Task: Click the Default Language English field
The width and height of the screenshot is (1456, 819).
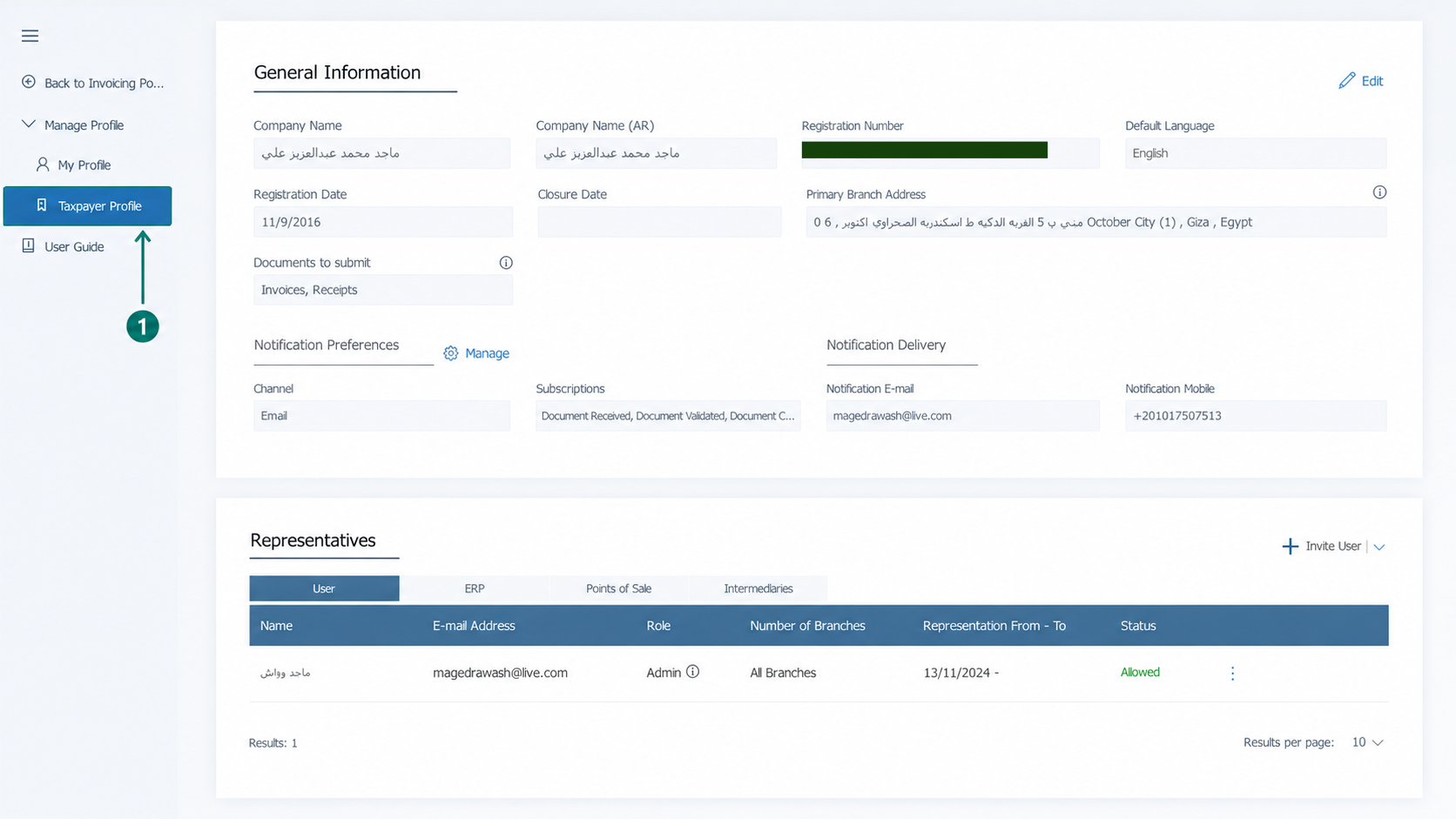Action: (x=1256, y=153)
